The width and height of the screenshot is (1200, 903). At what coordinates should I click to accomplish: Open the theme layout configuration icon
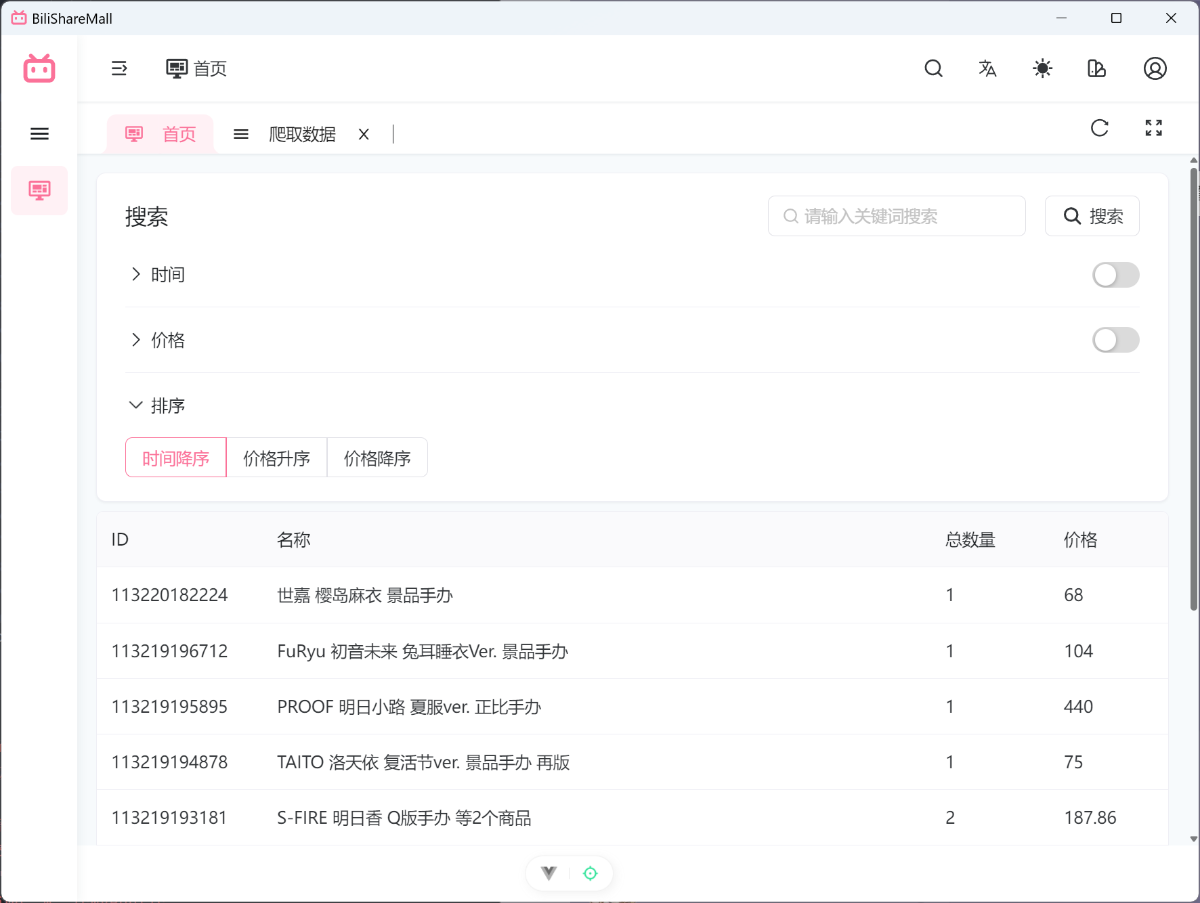[1096, 68]
